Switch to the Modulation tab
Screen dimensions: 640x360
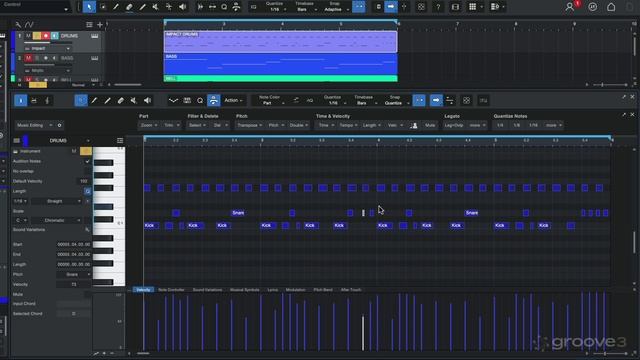point(296,290)
